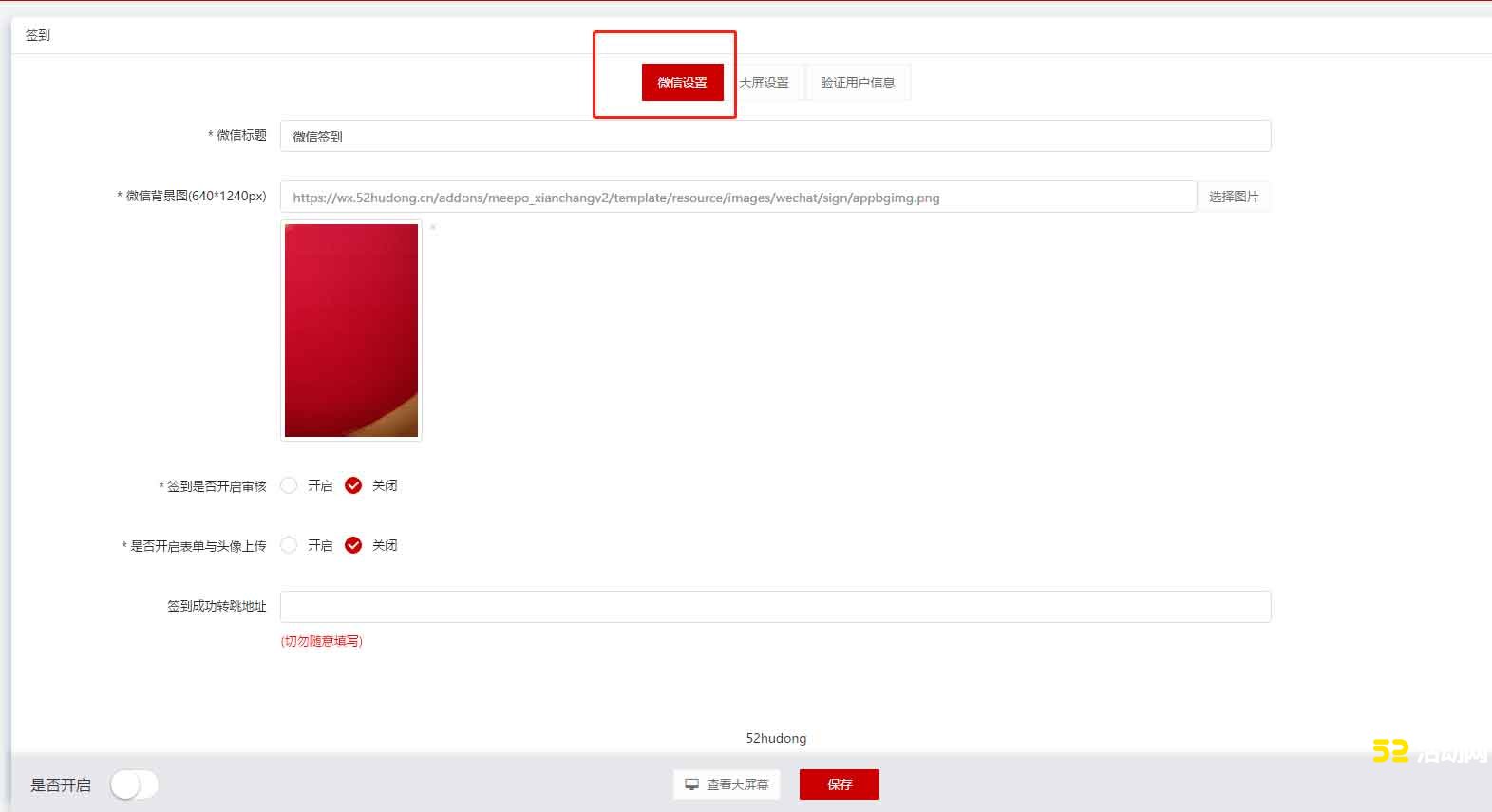Click the 查看大屏幕 button

[727, 784]
